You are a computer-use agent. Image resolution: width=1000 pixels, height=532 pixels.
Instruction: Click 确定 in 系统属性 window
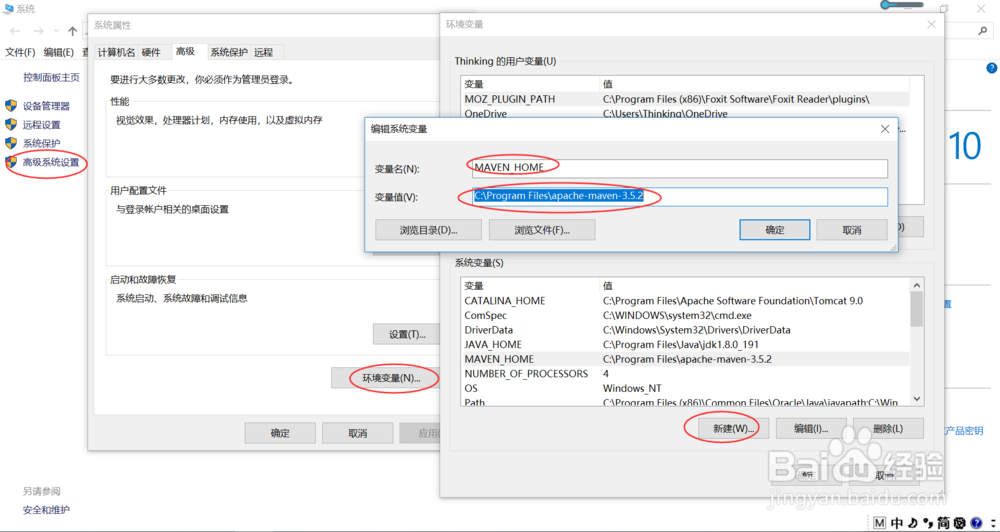[x=280, y=433]
